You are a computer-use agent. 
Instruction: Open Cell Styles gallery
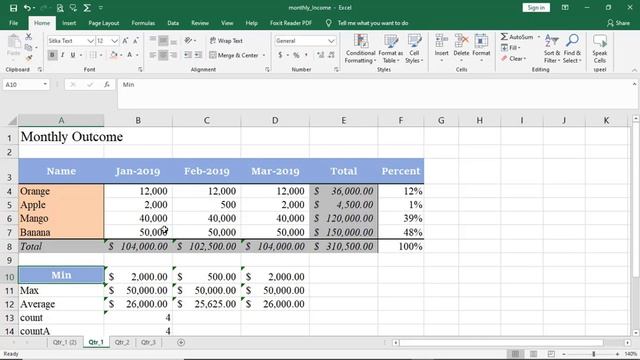[414, 49]
